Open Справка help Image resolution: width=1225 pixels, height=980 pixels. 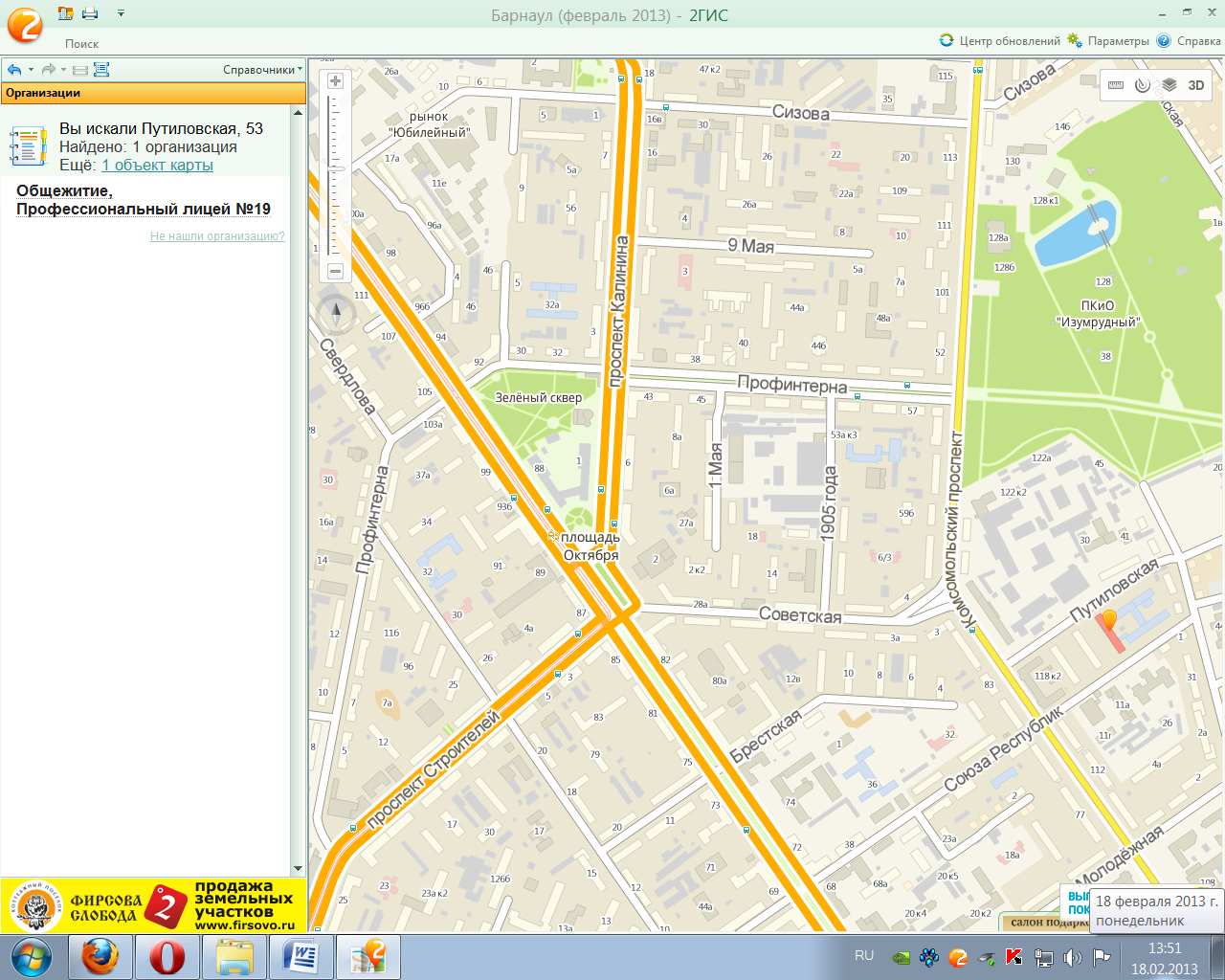click(1189, 41)
